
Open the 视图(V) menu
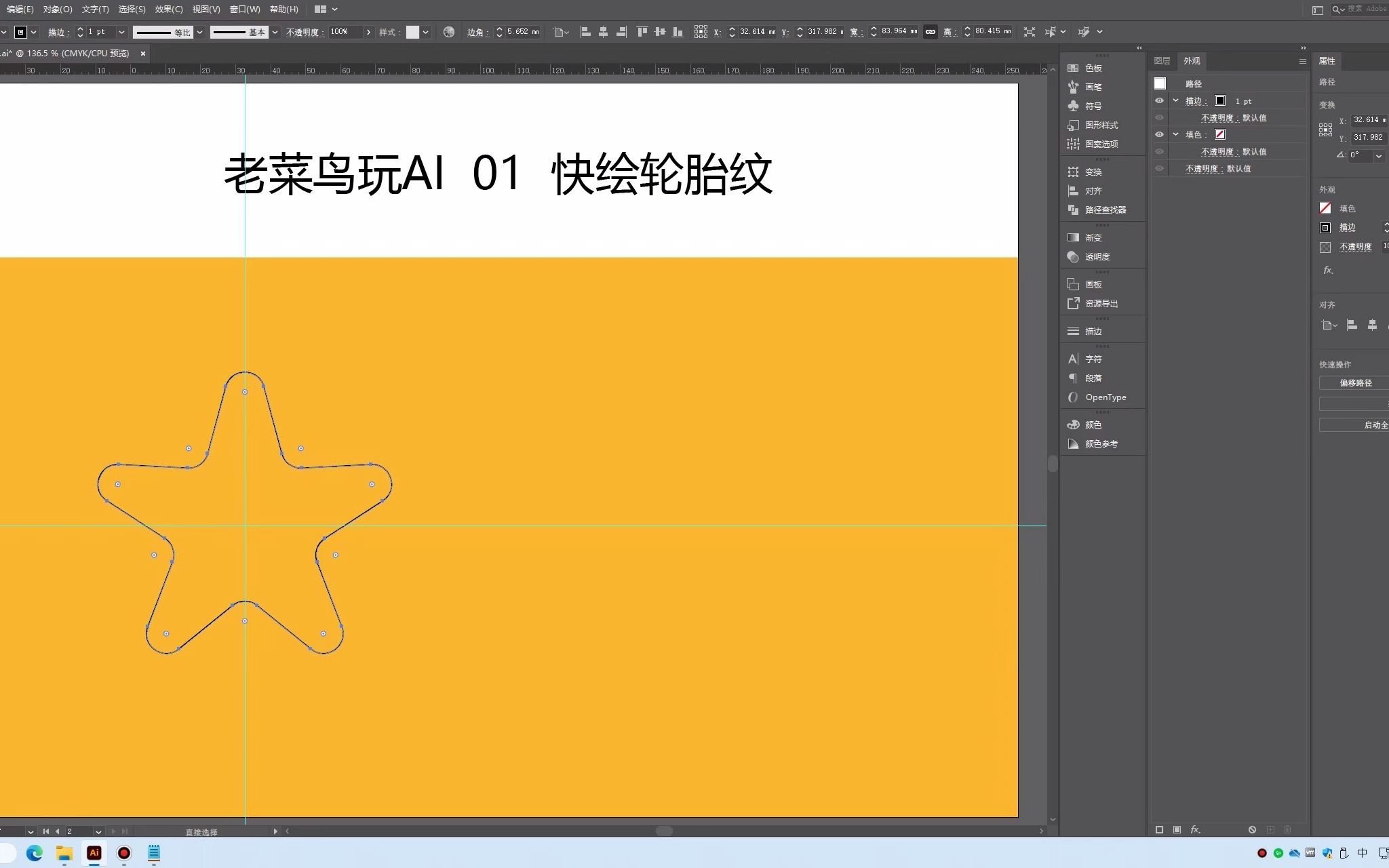click(206, 9)
